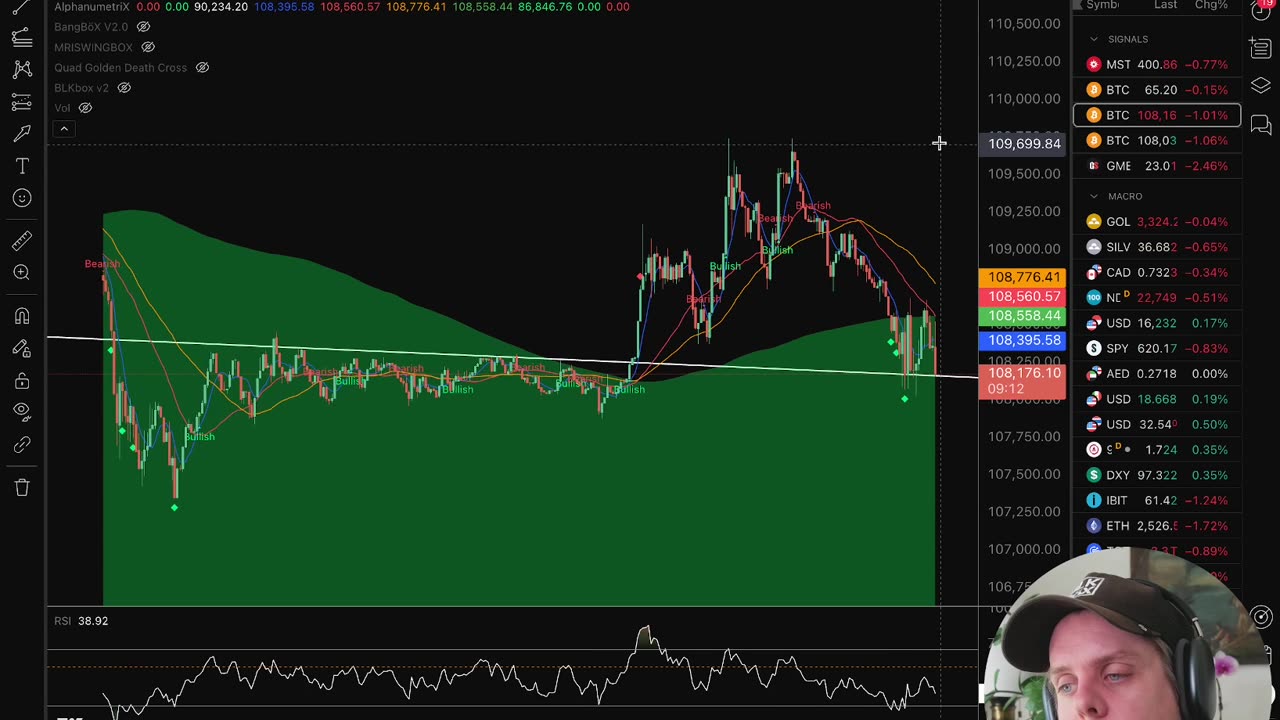
Task: Open the Chats speech bubble icon
Action: click(x=1260, y=125)
